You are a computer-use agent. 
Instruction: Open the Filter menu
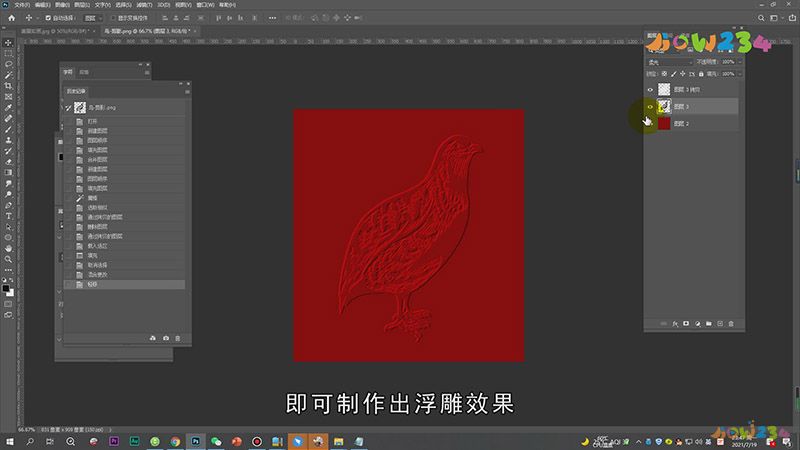(144, 5)
